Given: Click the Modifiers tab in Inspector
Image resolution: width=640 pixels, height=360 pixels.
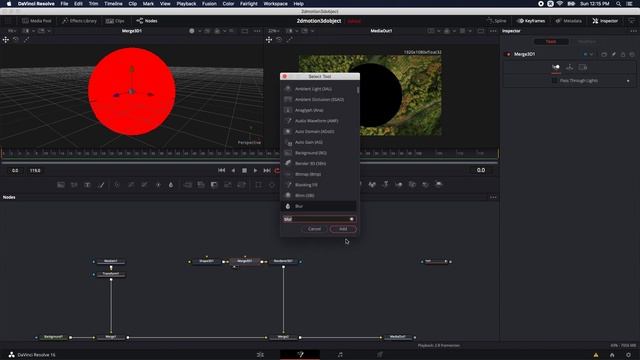Looking at the screenshot, I should tap(587, 42).
